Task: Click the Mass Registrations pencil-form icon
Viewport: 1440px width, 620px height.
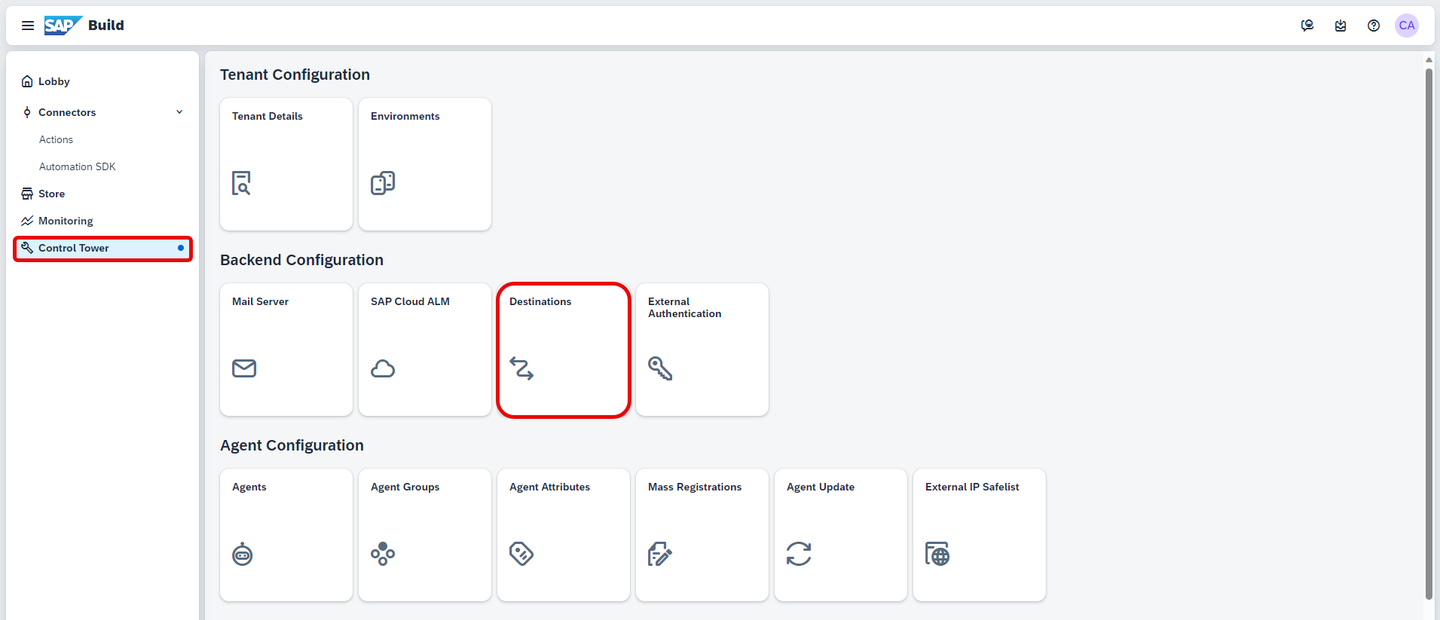Action: [660, 554]
